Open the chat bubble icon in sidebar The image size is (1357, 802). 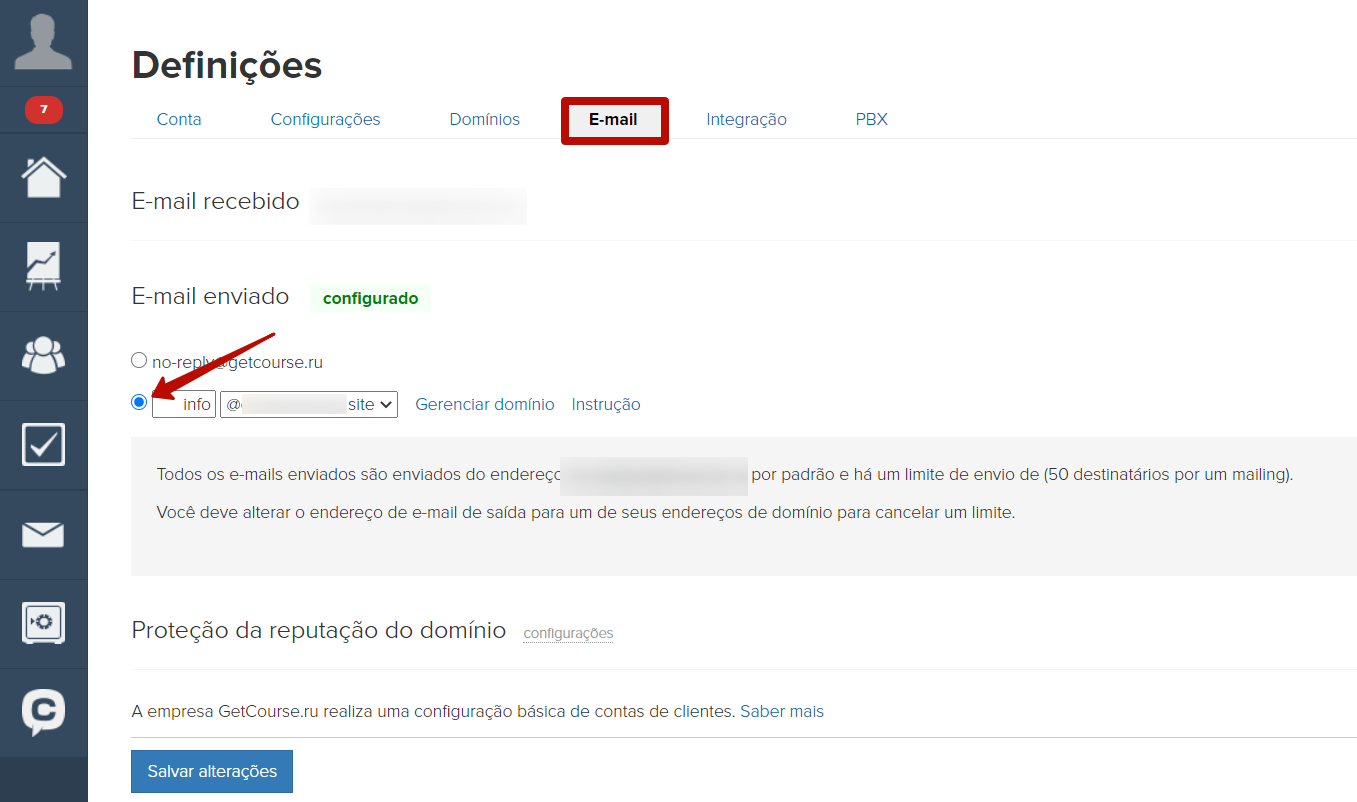[x=43, y=712]
